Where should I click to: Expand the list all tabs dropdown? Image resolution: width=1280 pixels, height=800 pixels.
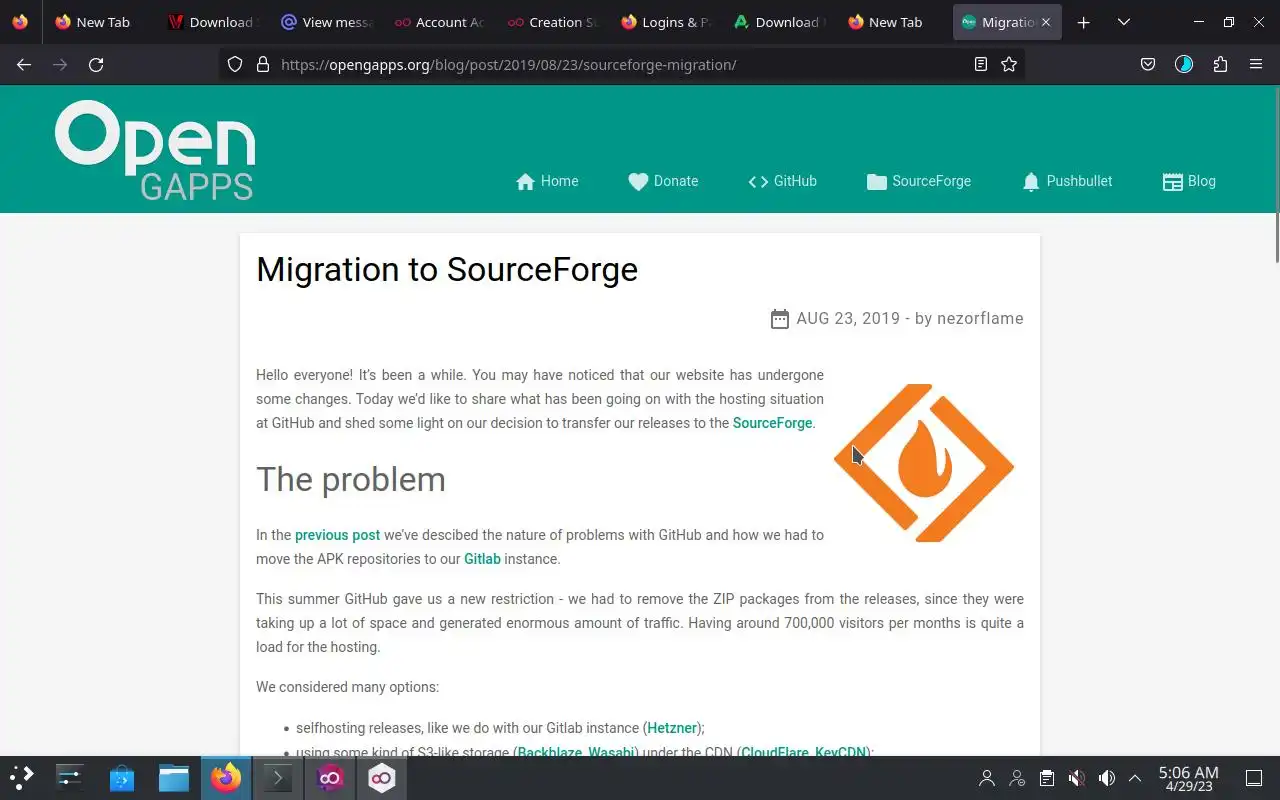[x=1124, y=22]
